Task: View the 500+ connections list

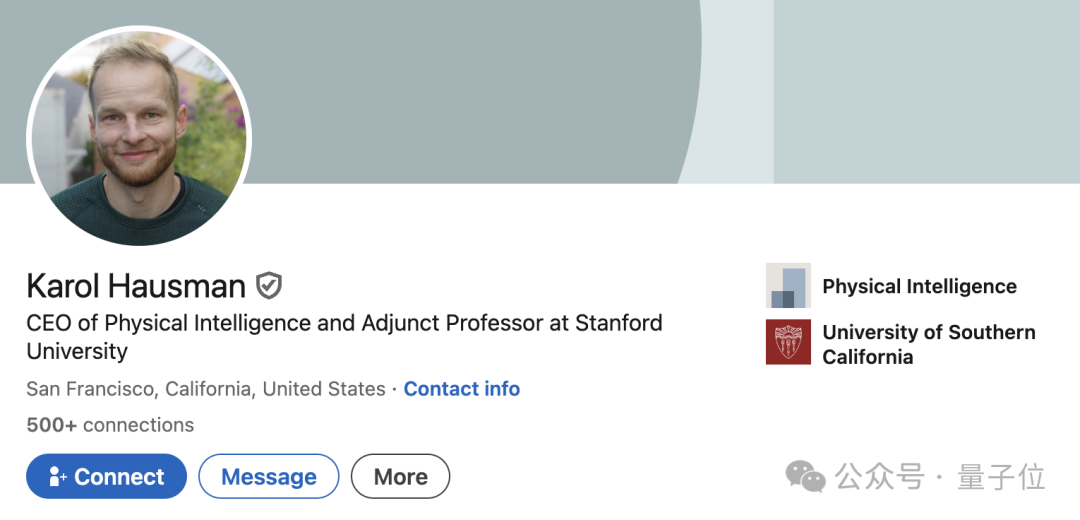Action: click(110, 425)
